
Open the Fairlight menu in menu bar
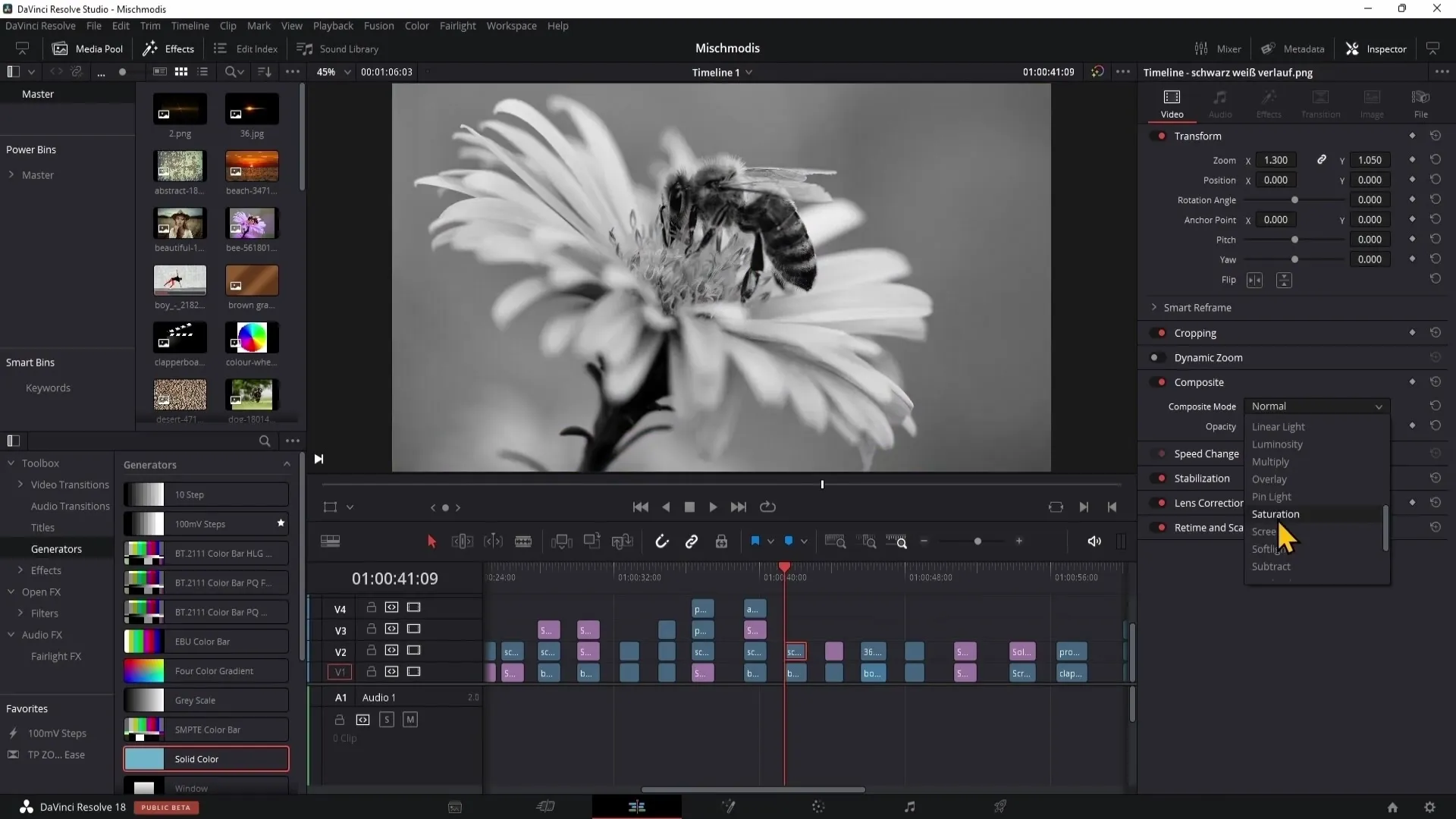pos(458,26)
